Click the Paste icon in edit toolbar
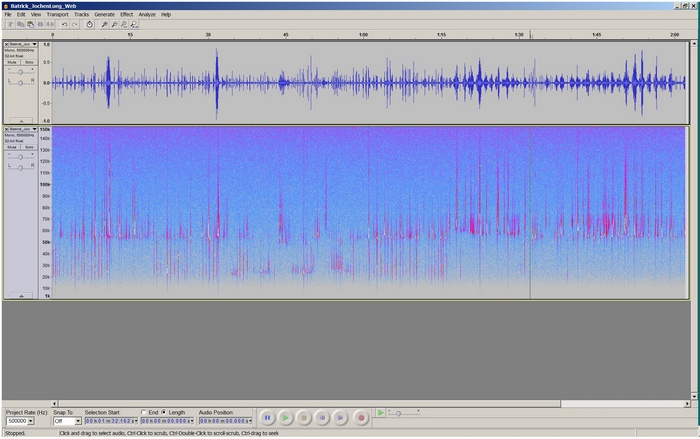The height and width of the screenshot is (439, 700). [x=30, y=25]
